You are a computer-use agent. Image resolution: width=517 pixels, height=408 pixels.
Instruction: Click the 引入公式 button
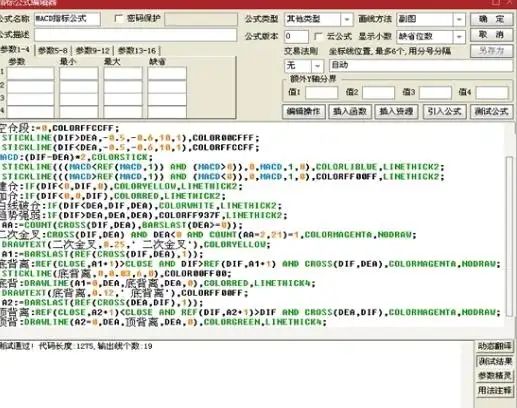coord(444,111)
